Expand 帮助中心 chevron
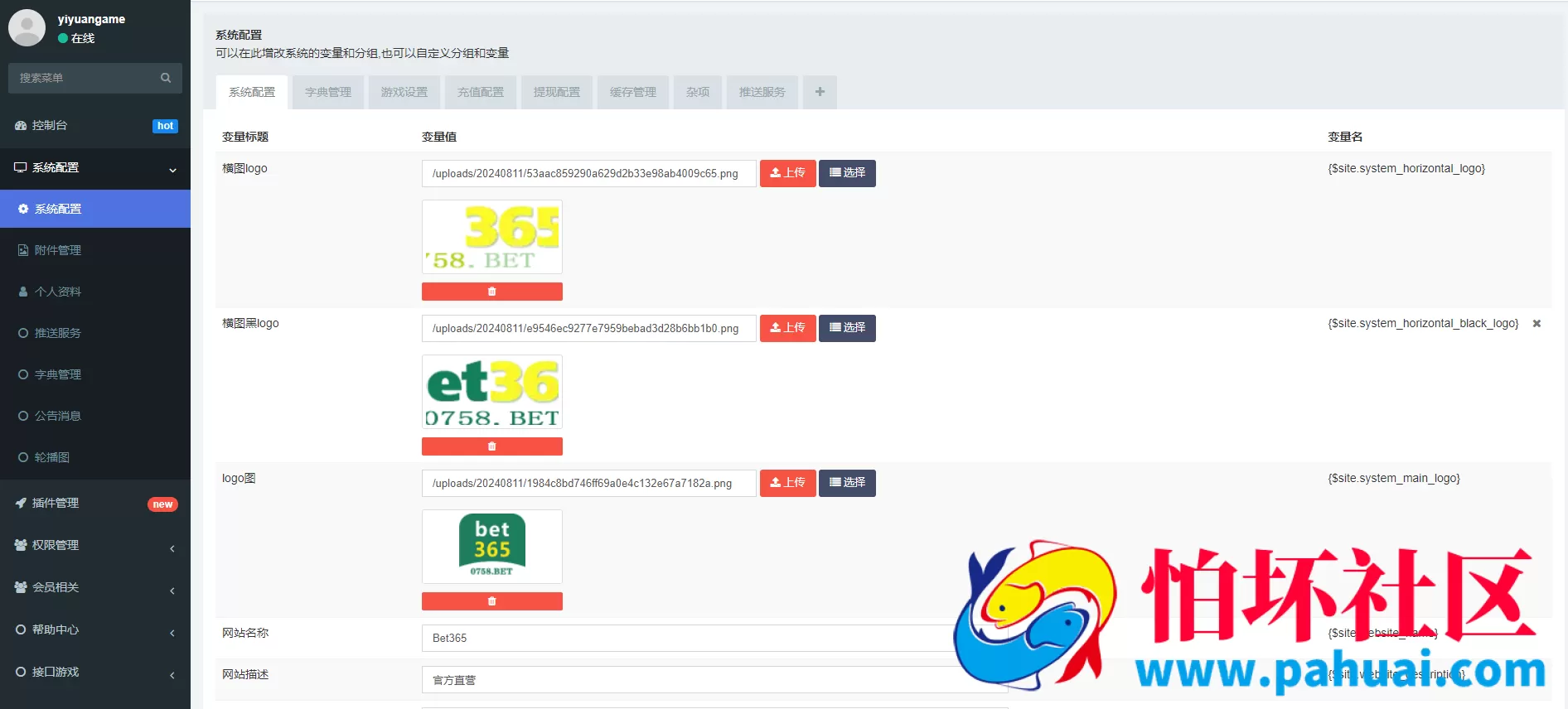The height and width of the screenshot is (709, 1568). [x=172, y=633]
